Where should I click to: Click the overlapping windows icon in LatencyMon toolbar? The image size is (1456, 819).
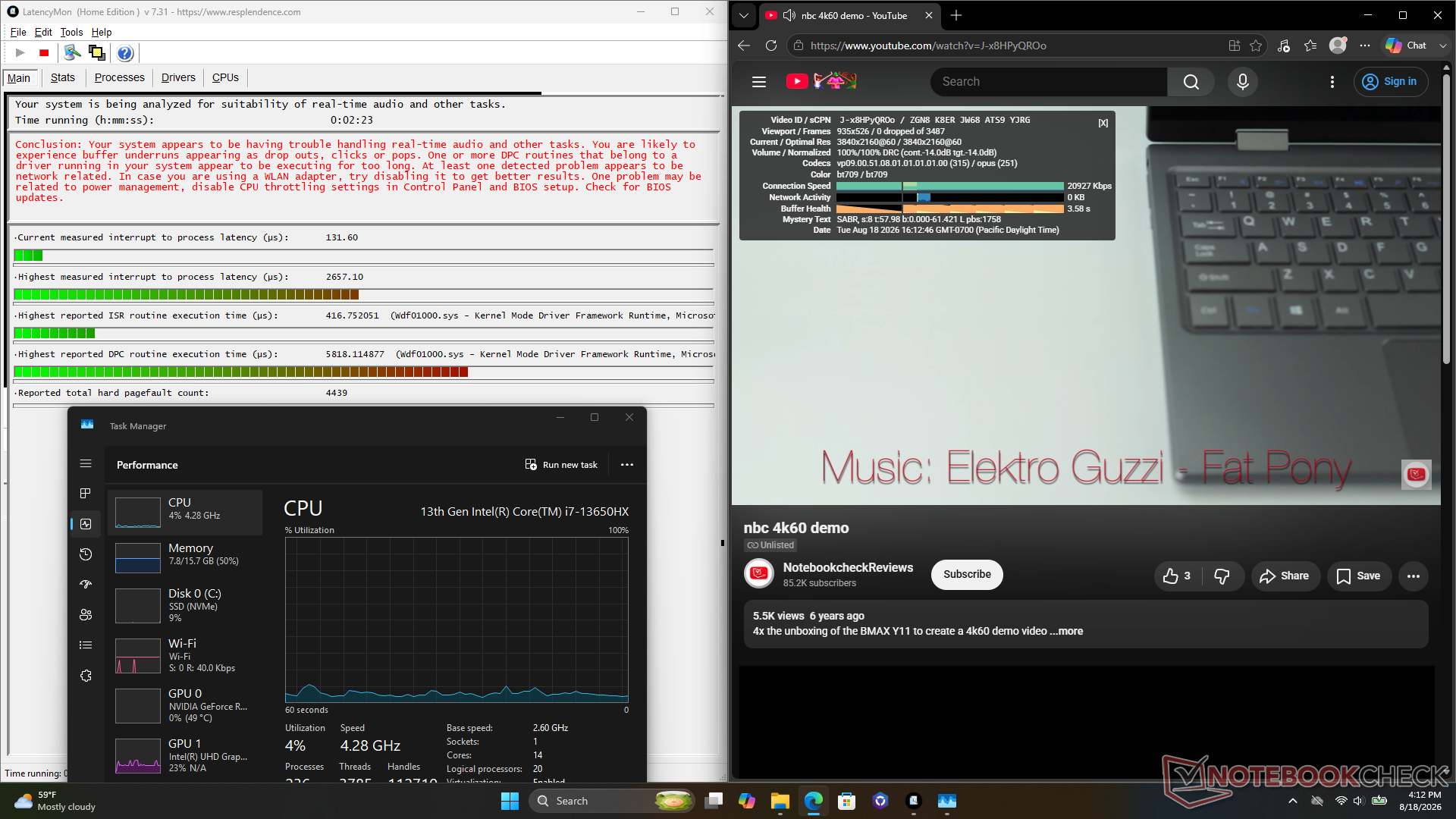point(96,52)
